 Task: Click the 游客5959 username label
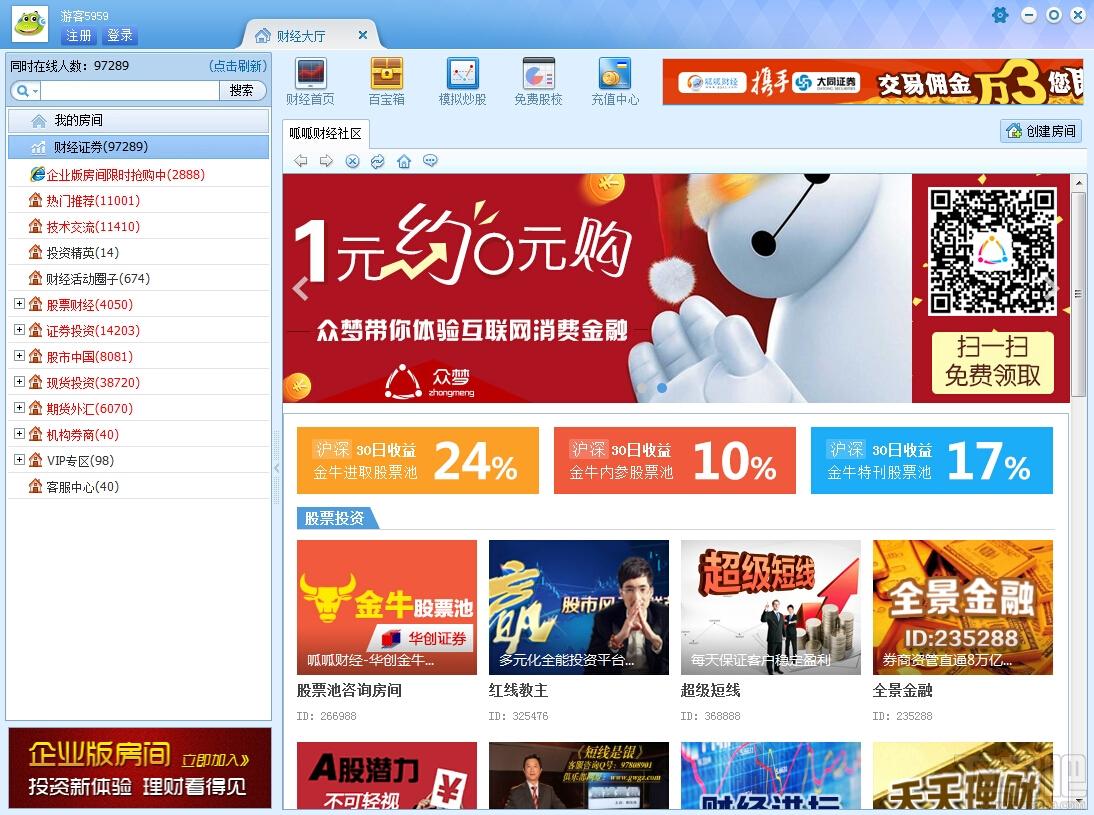(x=84, y=15)
